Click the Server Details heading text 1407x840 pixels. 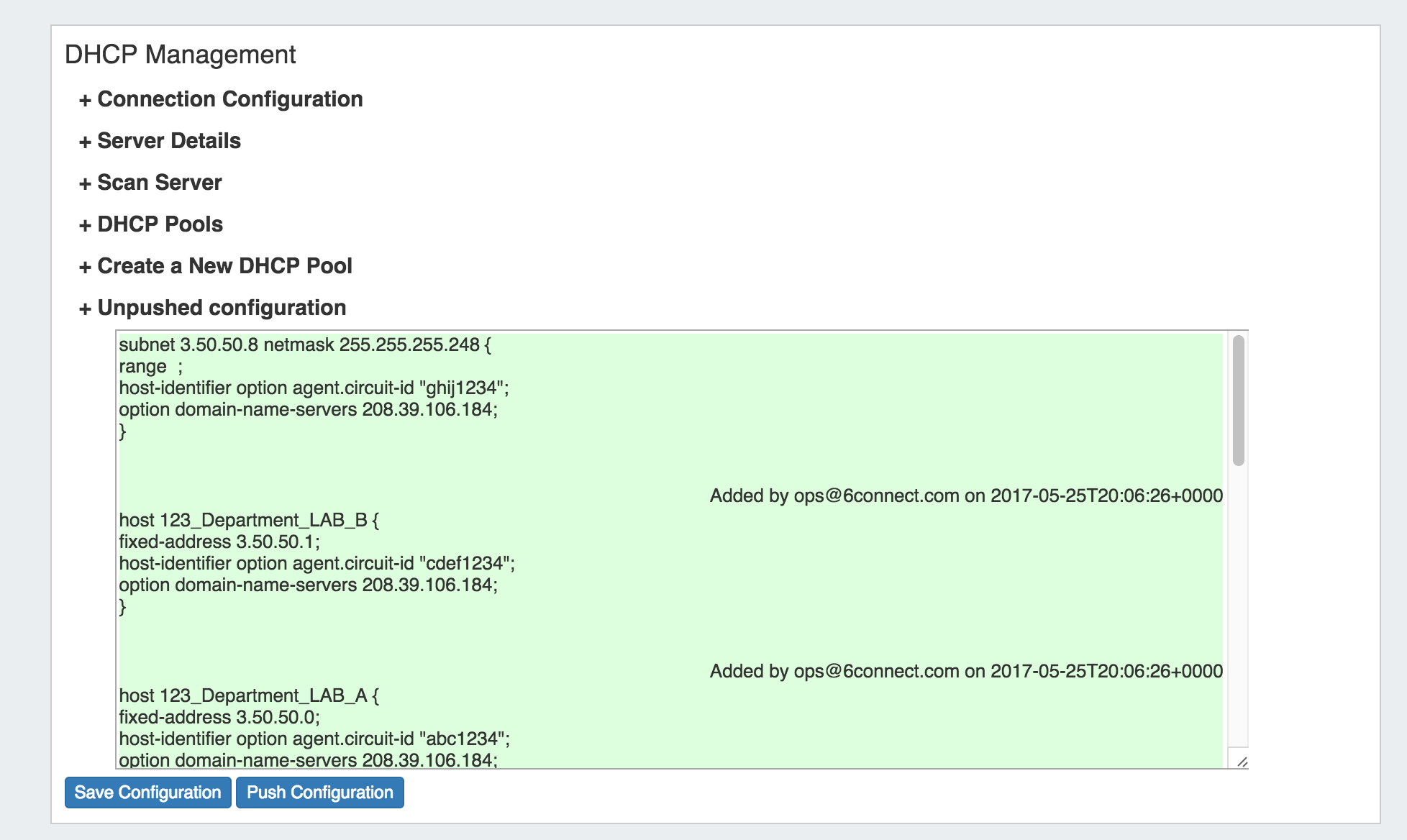[169, 141]
